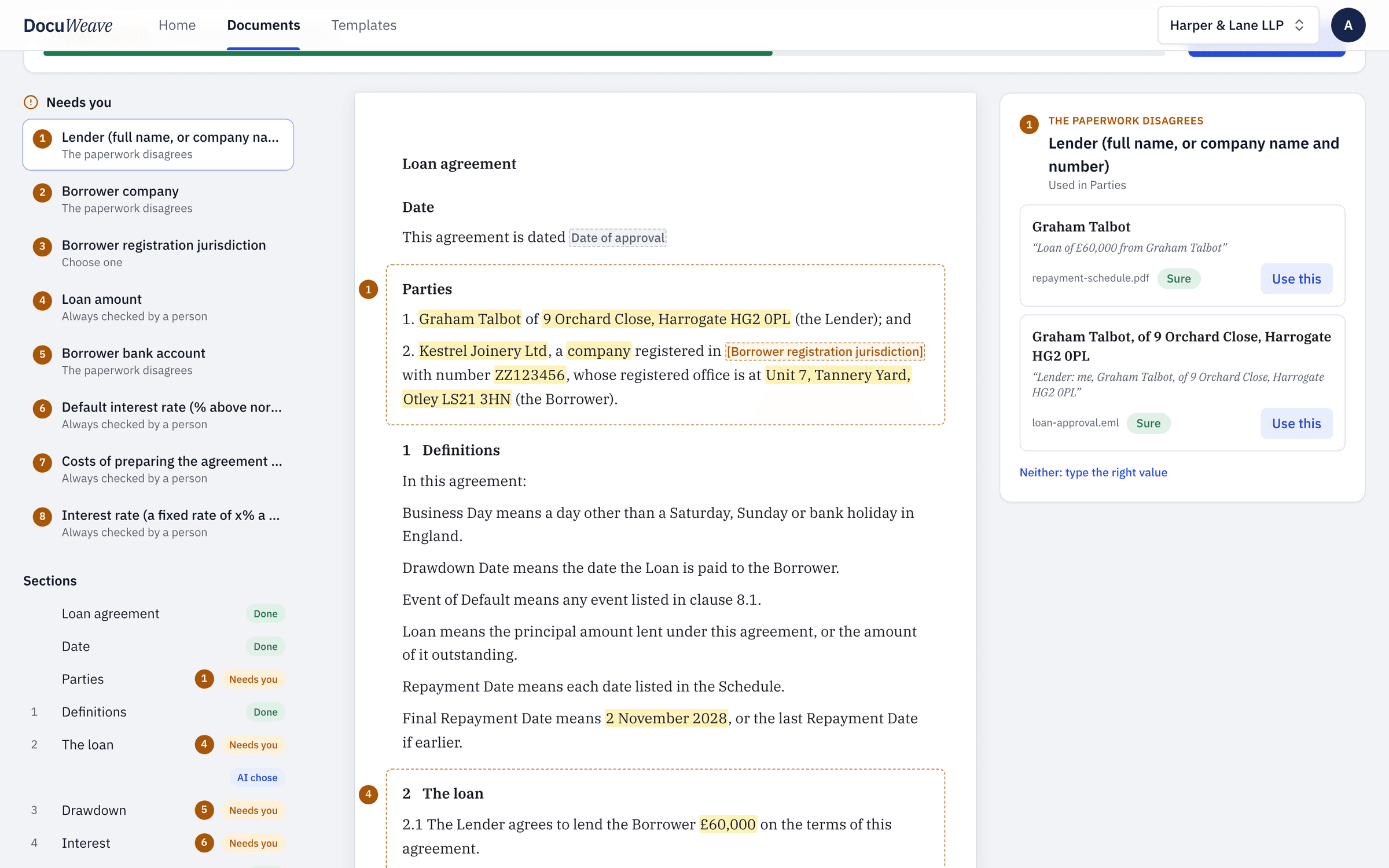The height and width of the screenshot is (868, 1389).
Task: Click Neither: type the right value
Action: (x=1093, y=472)
